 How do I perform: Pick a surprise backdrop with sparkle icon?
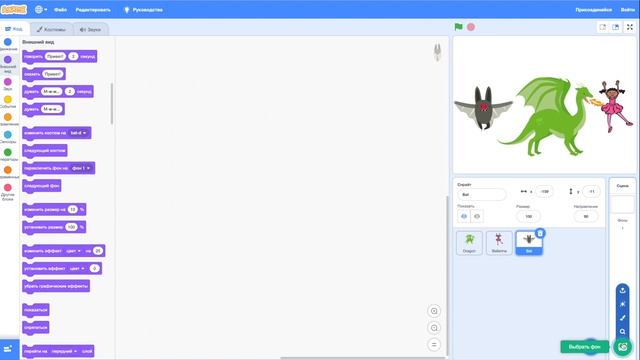pyautogui.click(x=622, y=304)
